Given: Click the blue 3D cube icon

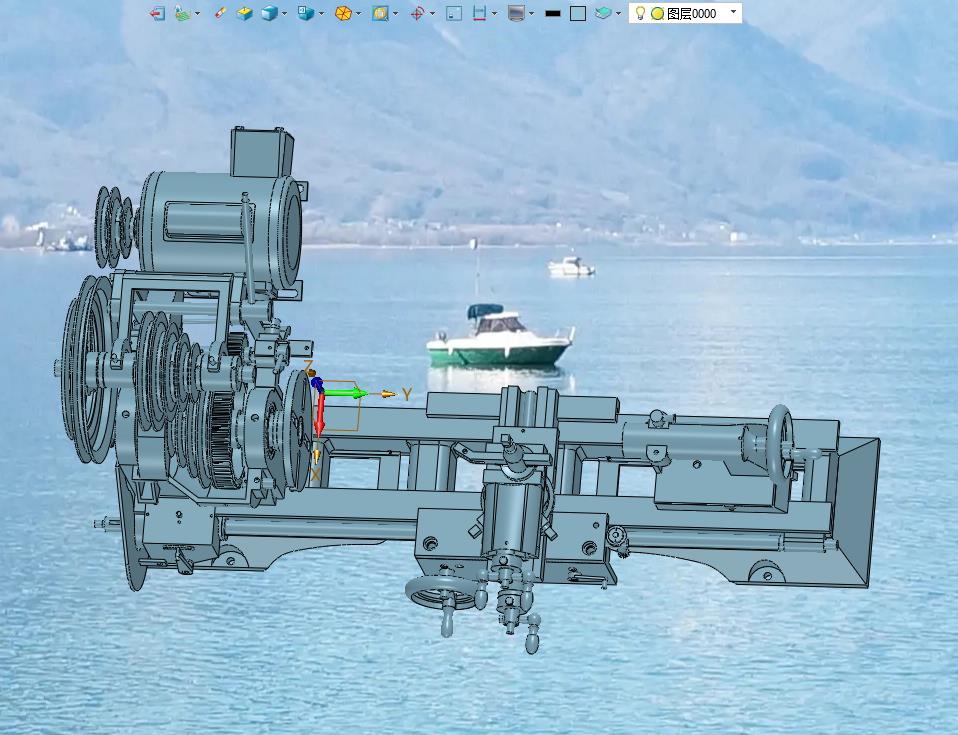Looking at the screenshot, I should [269, 13].
